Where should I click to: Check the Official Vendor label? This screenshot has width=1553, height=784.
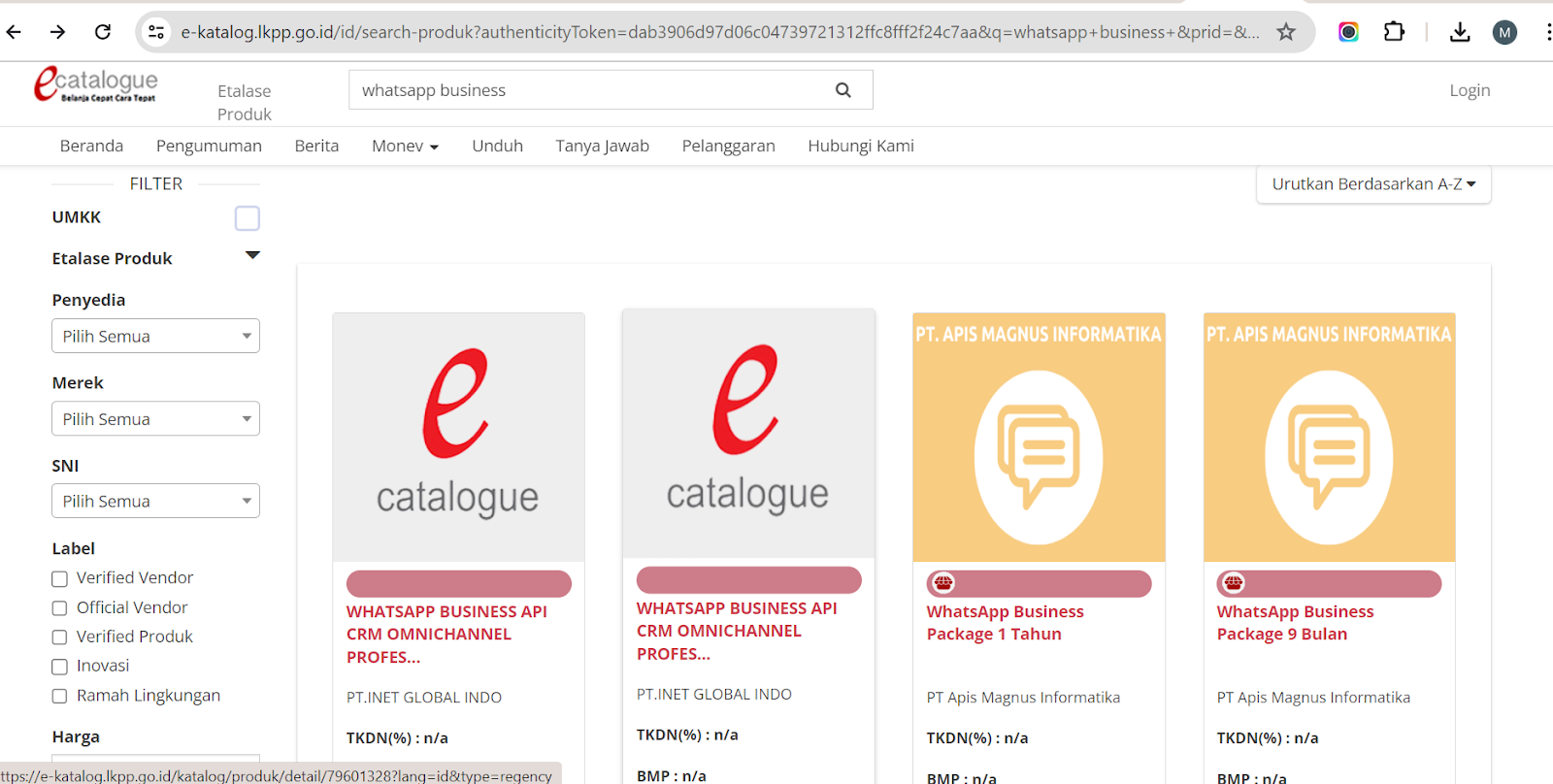59,608
